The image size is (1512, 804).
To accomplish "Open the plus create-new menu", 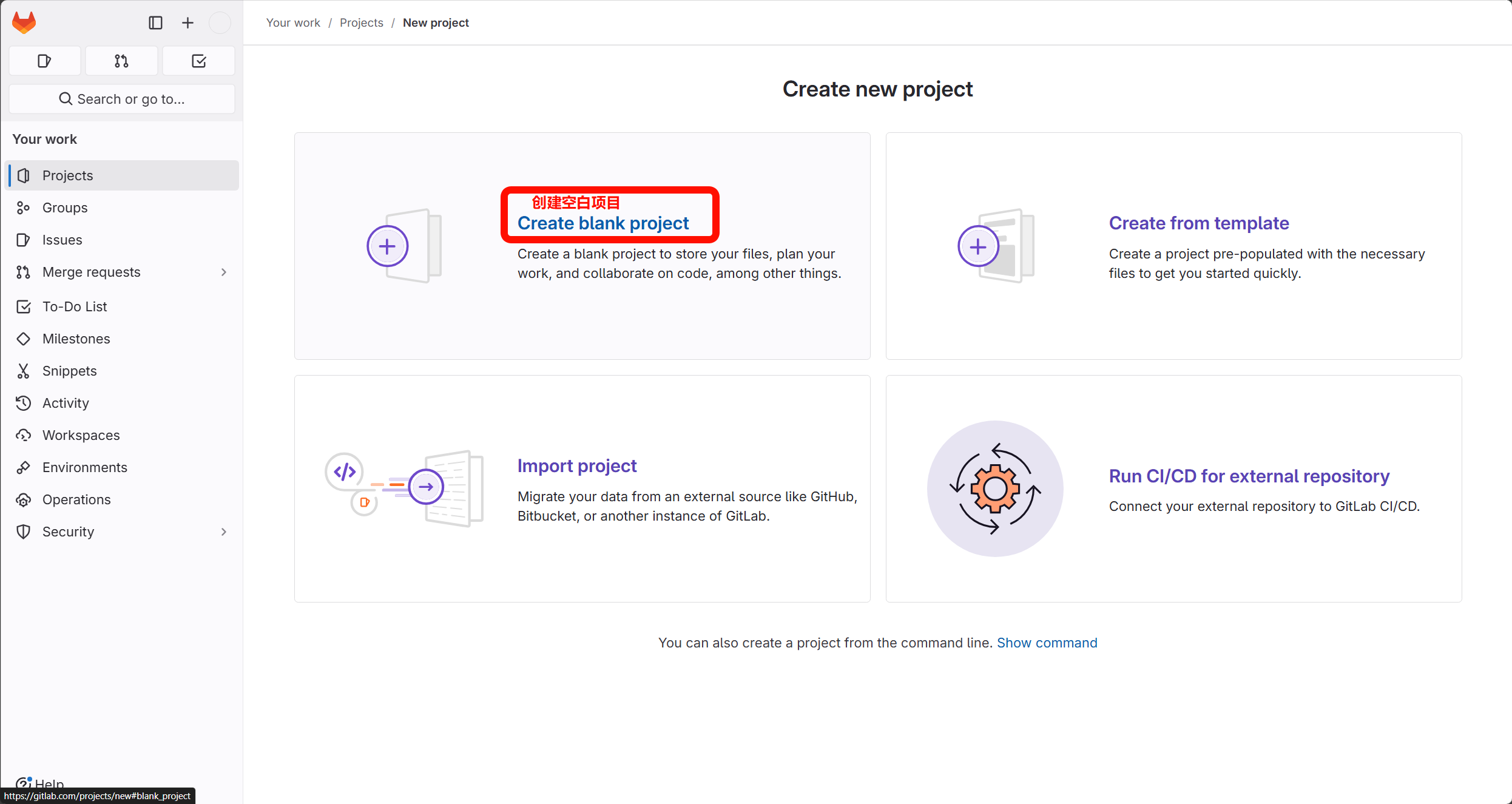I will tap(187, 22).
